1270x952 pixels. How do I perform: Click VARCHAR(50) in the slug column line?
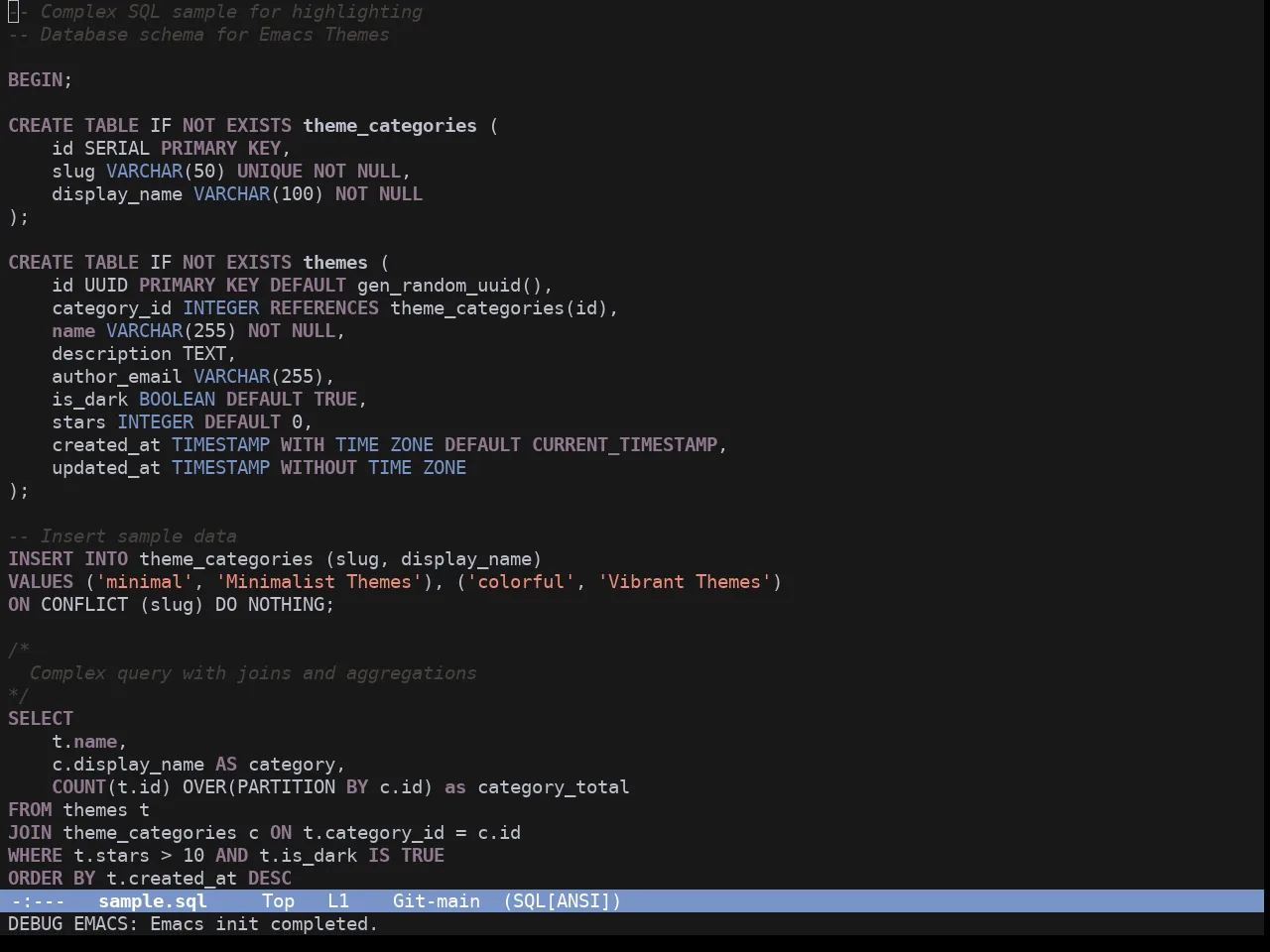click(x=166, y=172)
